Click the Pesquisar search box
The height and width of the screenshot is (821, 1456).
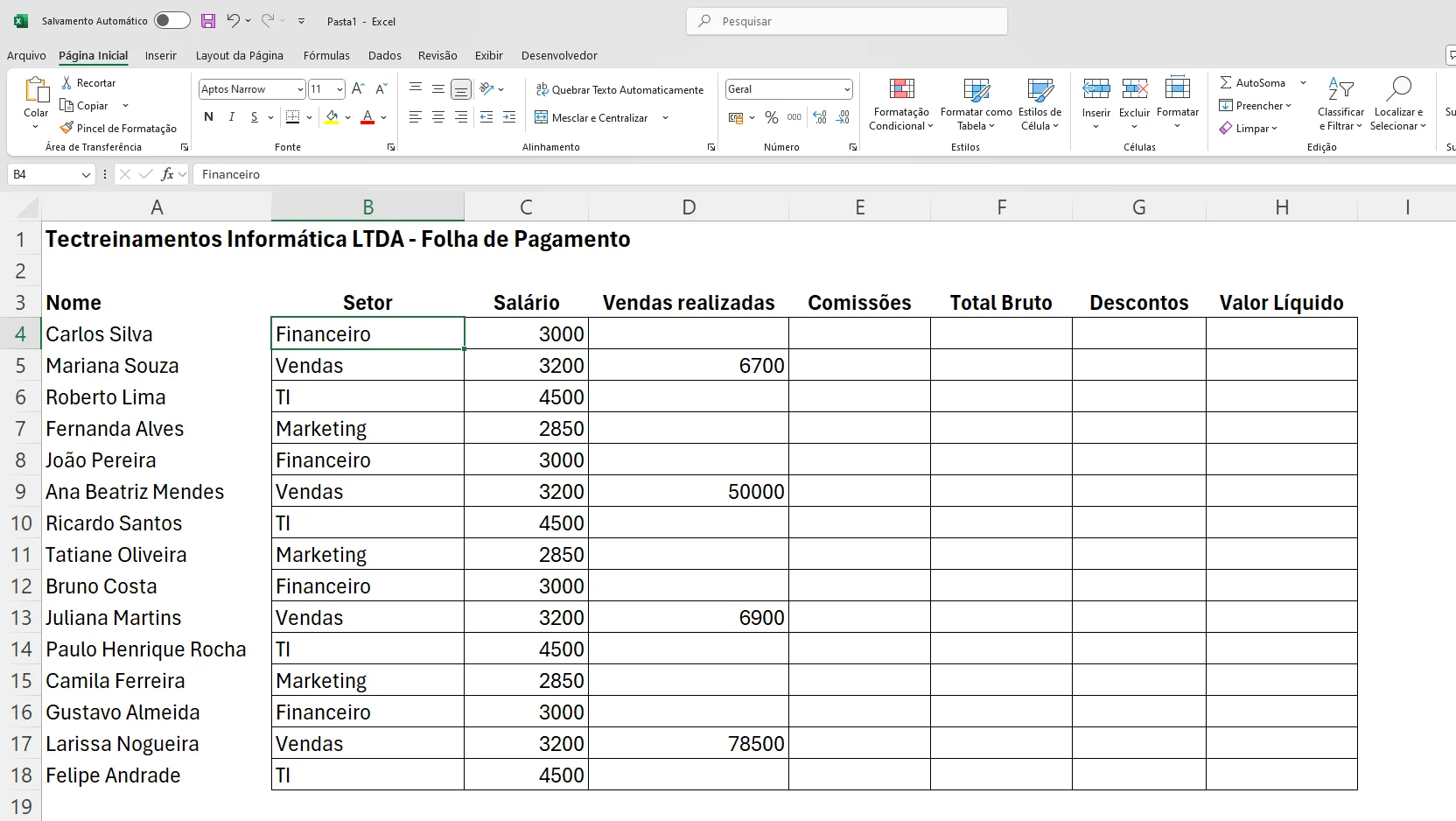847,21
